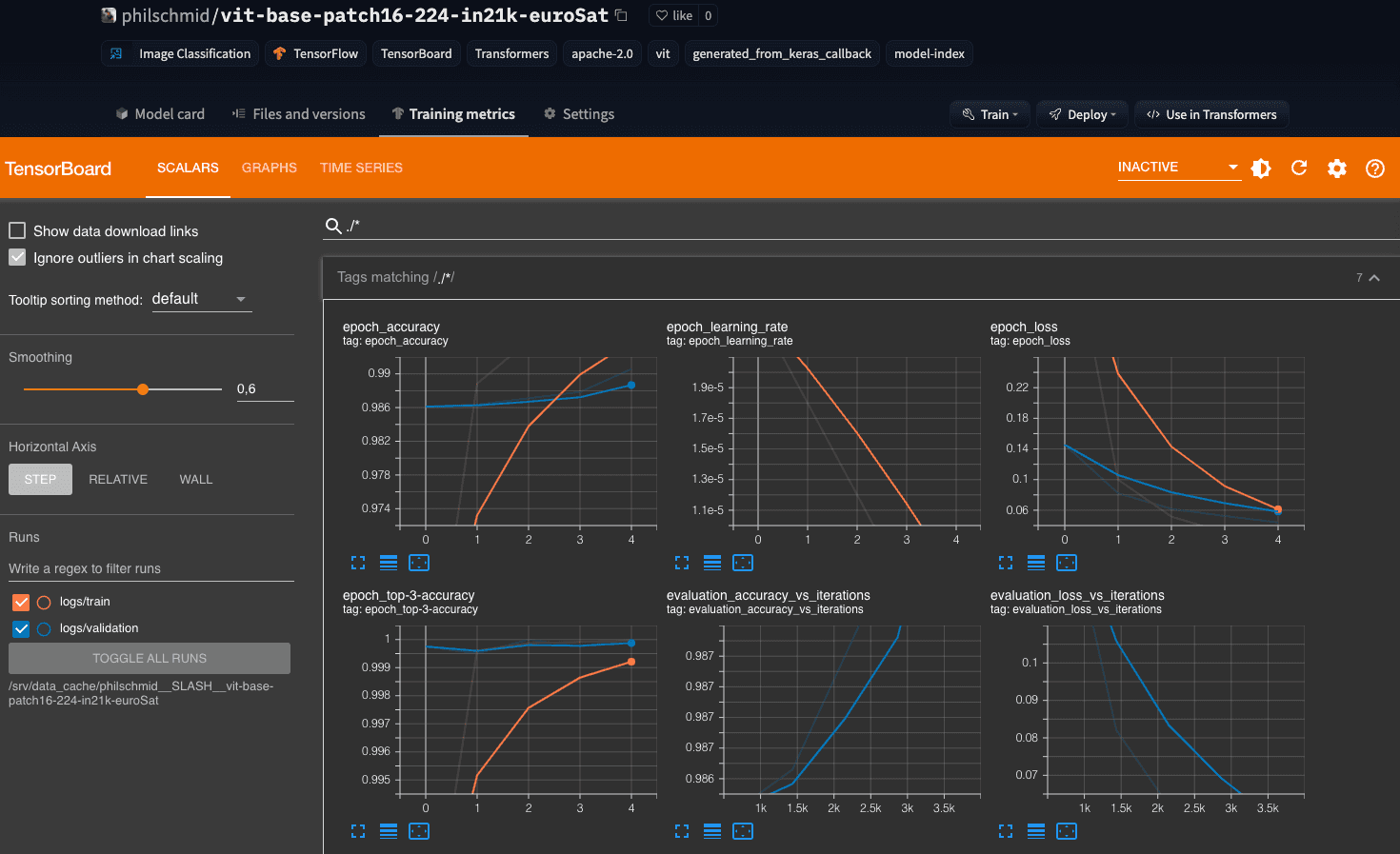Open the Train dropdown button

point(990,114)
